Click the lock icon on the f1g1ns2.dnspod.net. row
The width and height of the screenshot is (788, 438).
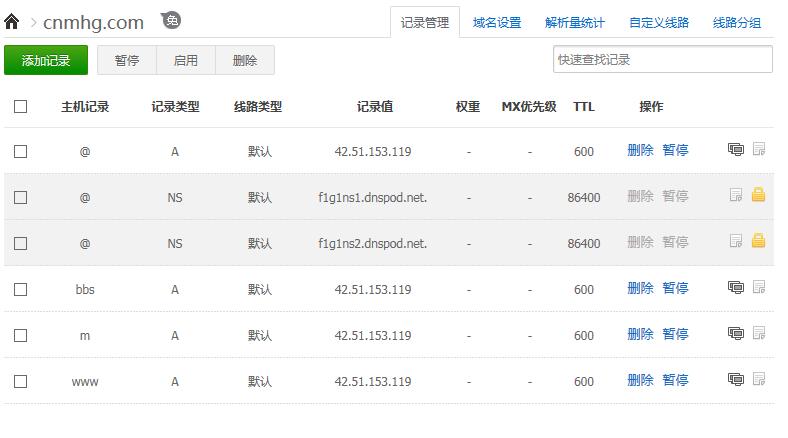pos(758,242)
